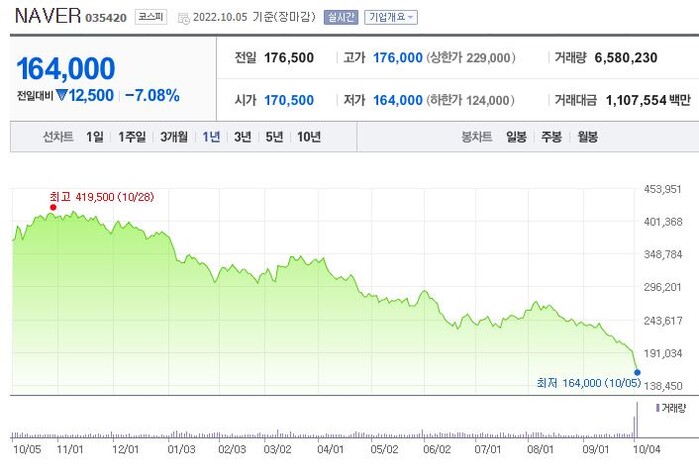This screenshot has width=699, height=475.
Task: Open the 일봉 daily candle chart
Action: tap(516, 137)
